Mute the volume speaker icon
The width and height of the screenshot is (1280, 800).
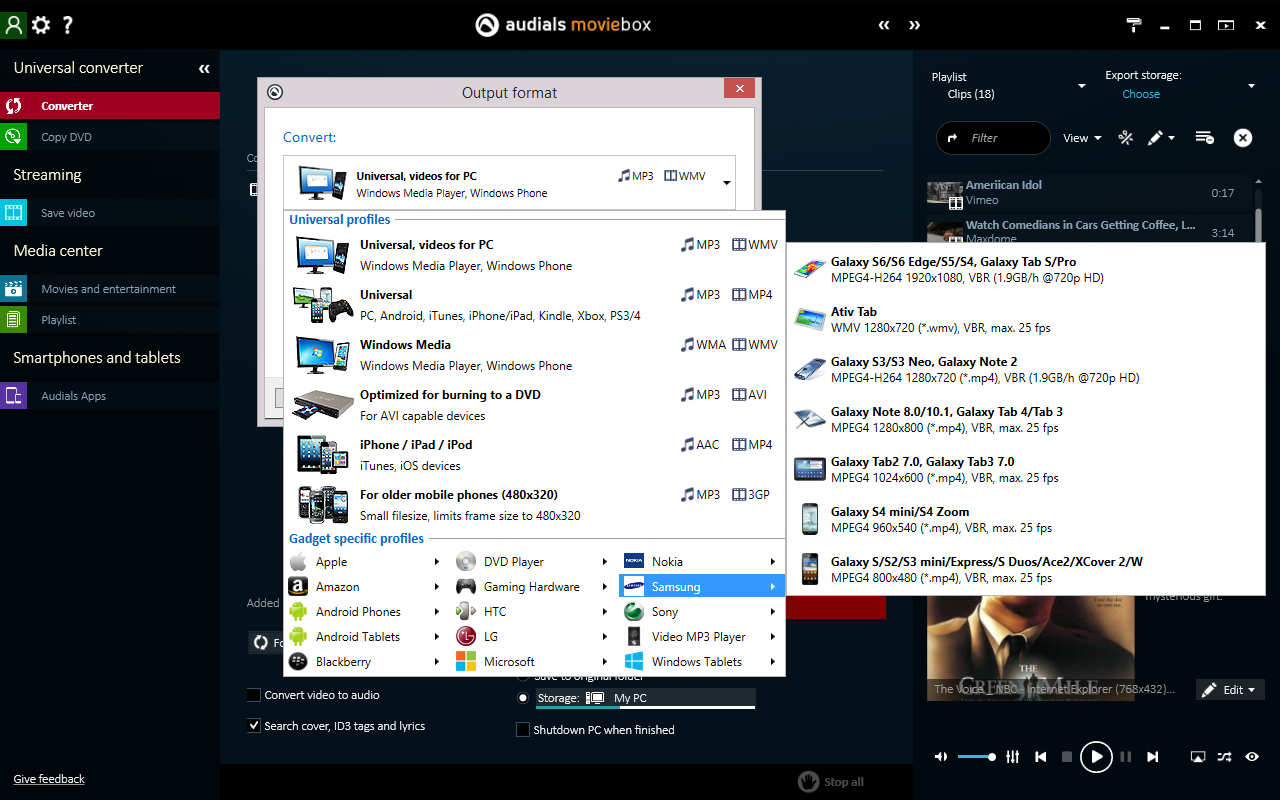click(941, 757)
